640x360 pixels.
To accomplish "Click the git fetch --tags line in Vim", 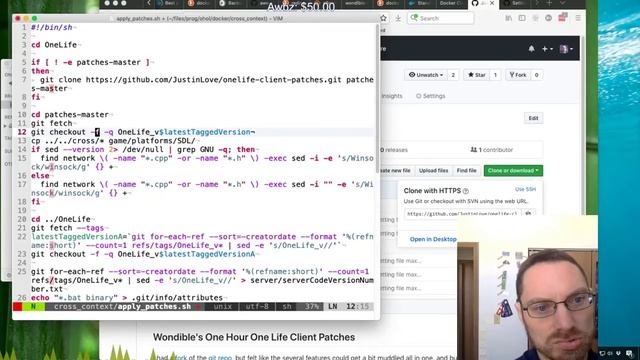I will (x=67, y=228).
